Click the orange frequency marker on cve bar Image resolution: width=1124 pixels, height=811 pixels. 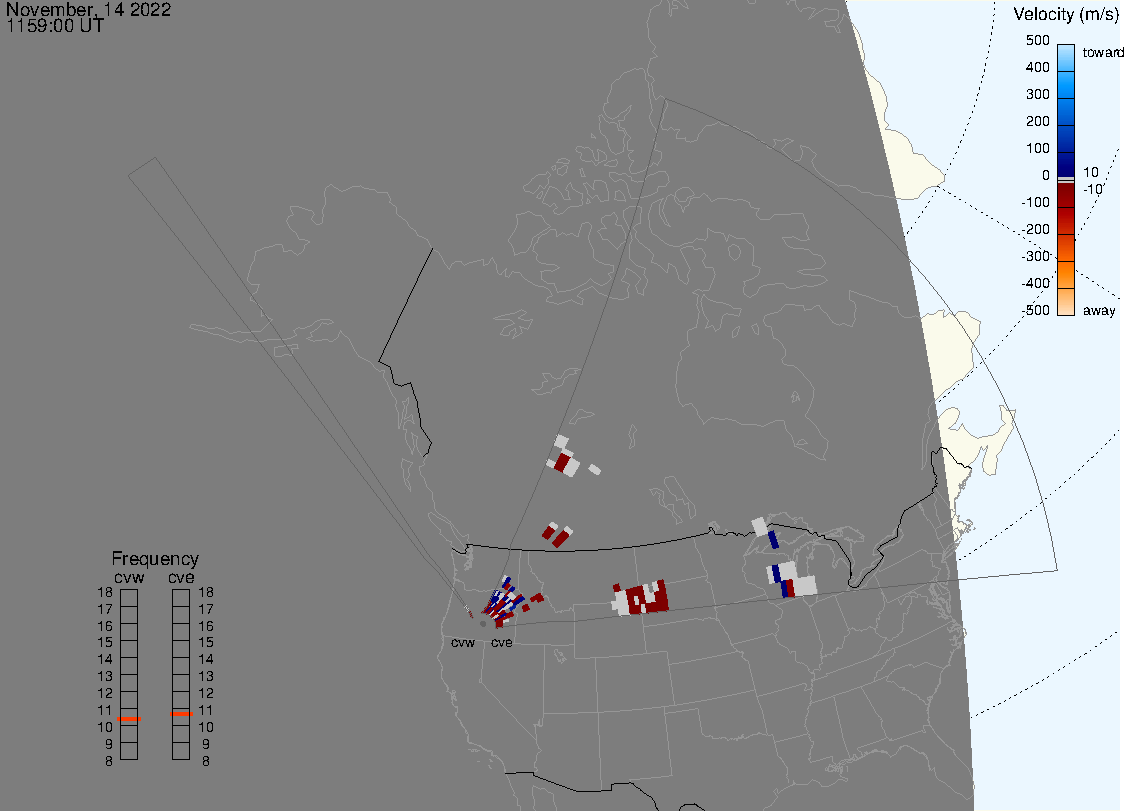(x=181, y=713)
